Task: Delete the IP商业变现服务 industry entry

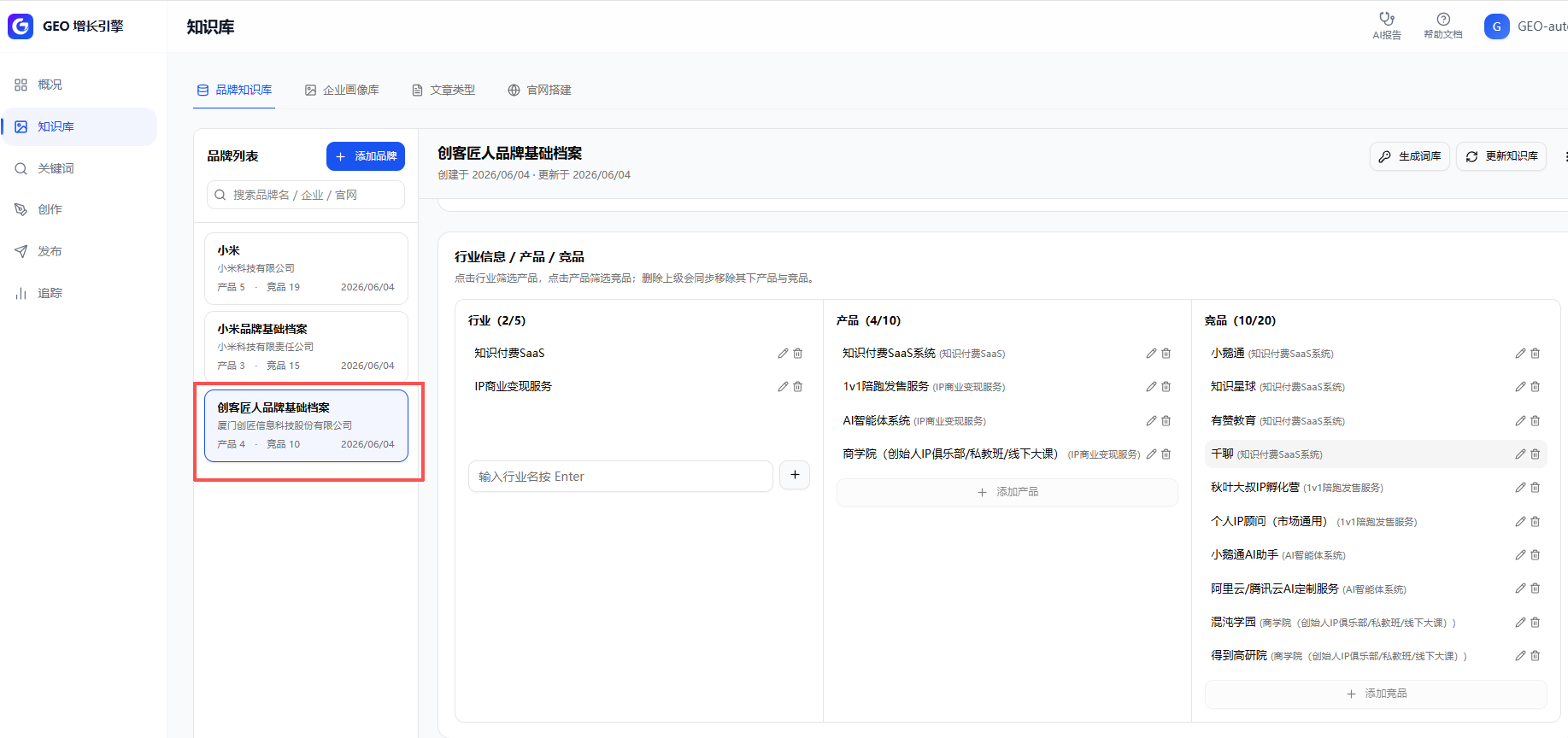Action: pyautogui.click(x=798, y=387)
